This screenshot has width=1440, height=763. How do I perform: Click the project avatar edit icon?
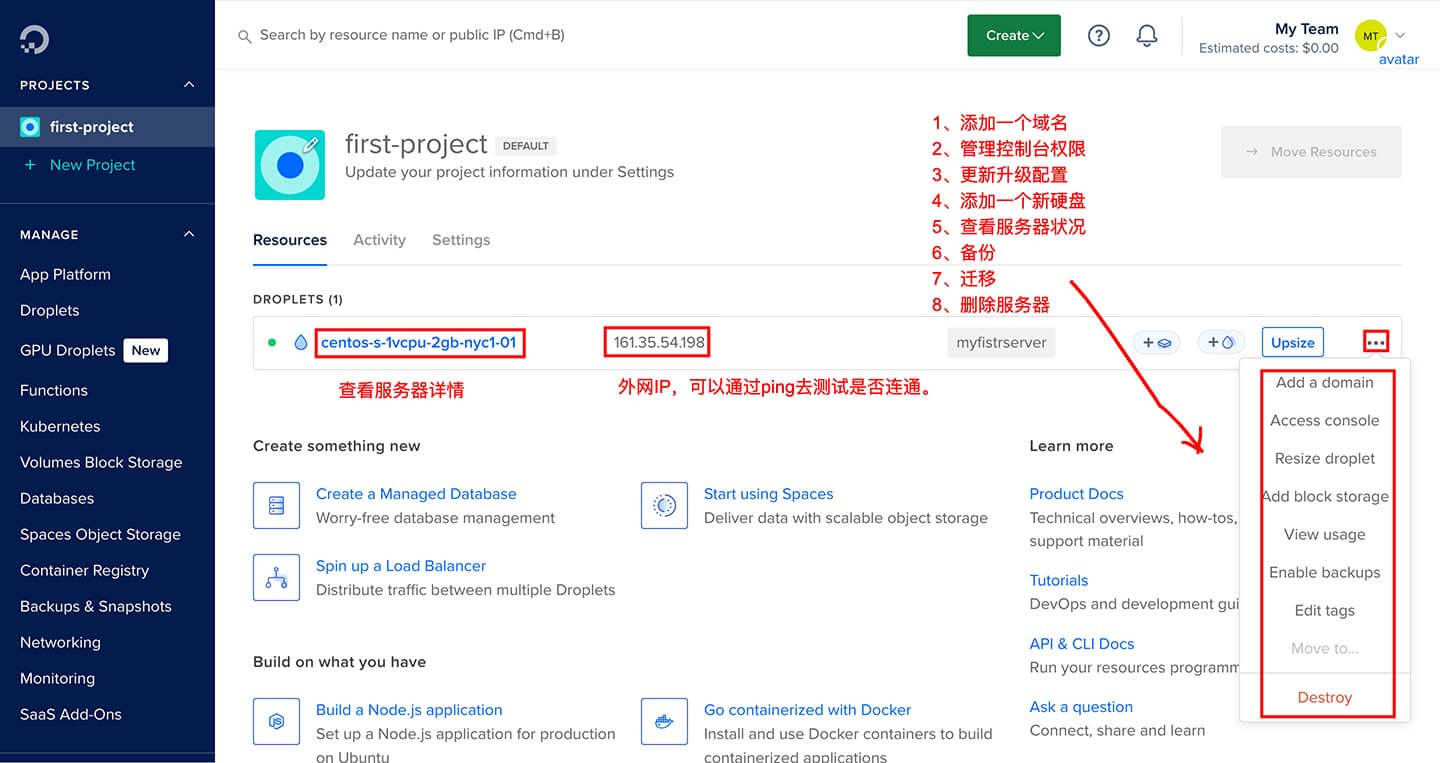click(x=310, y=145)
